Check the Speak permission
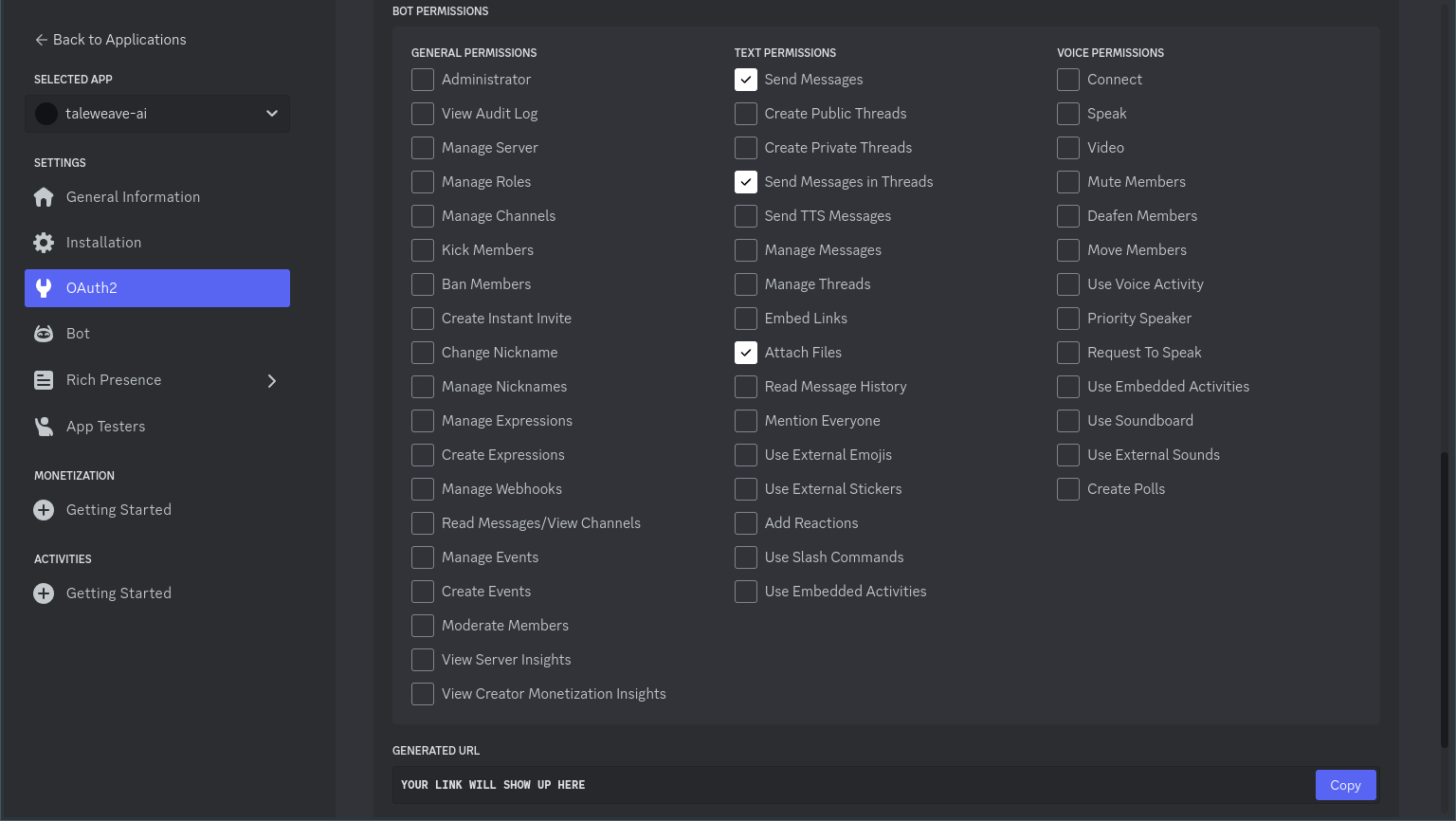The image size is (1456, 821). tap(1068, 114)
